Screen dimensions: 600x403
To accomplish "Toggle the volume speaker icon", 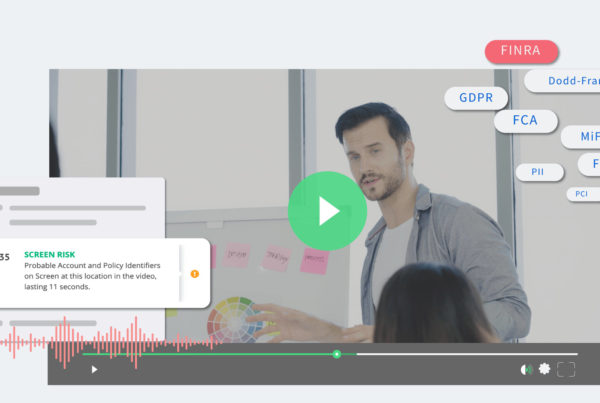I will tap(527, 369).
